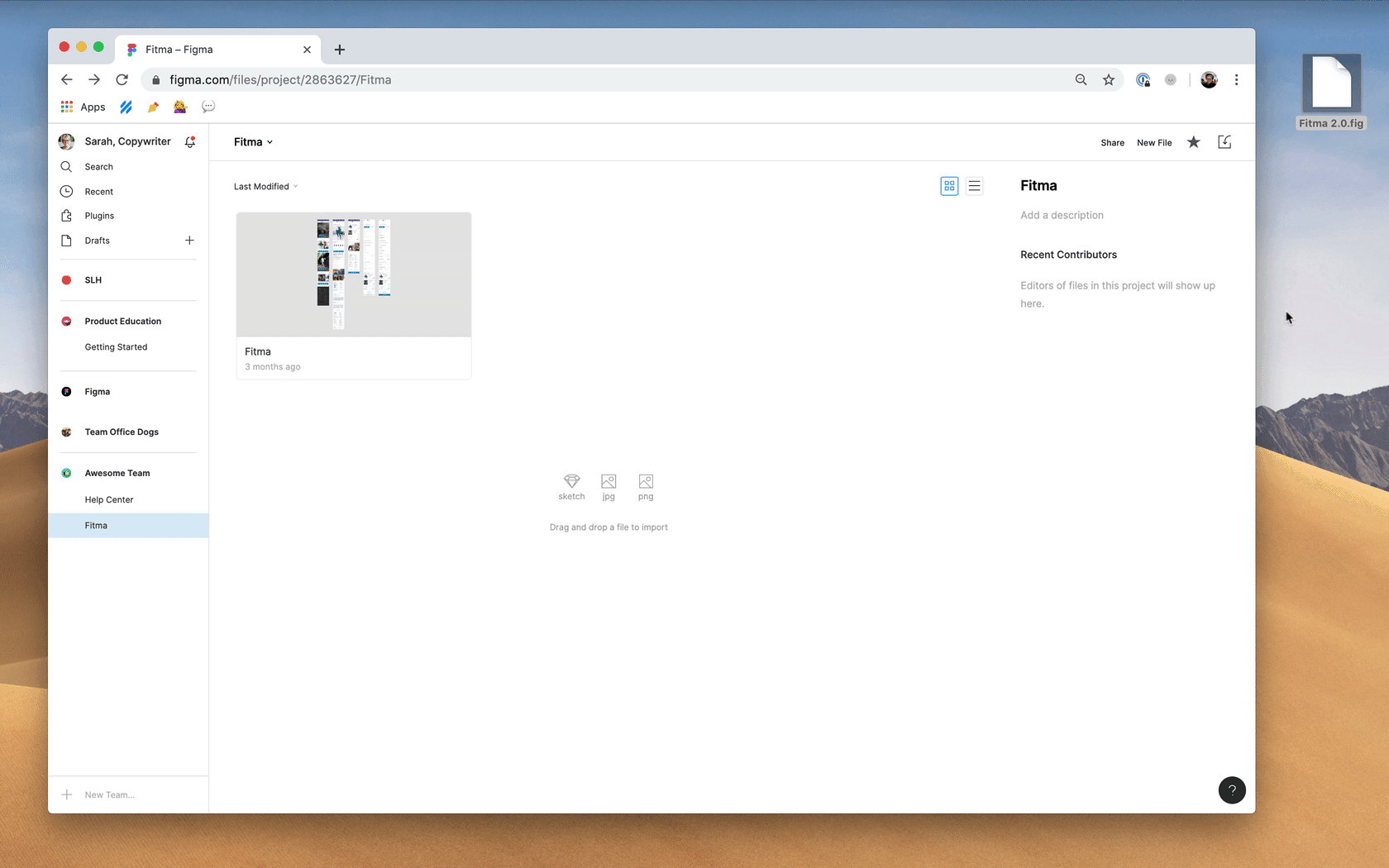Click Add a description field

[1062, 216]
